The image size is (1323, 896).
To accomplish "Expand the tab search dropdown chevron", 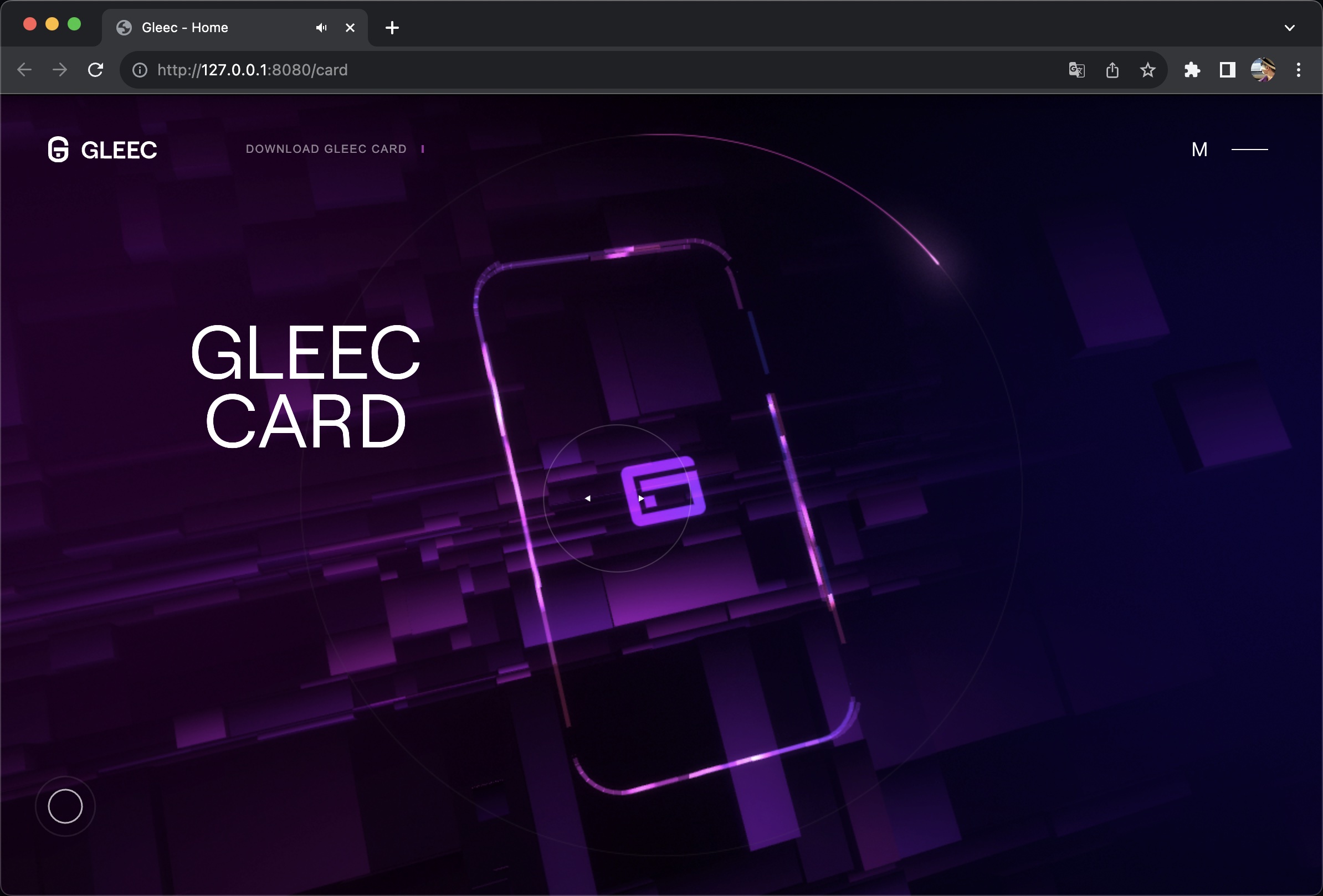I will 1289,27.
